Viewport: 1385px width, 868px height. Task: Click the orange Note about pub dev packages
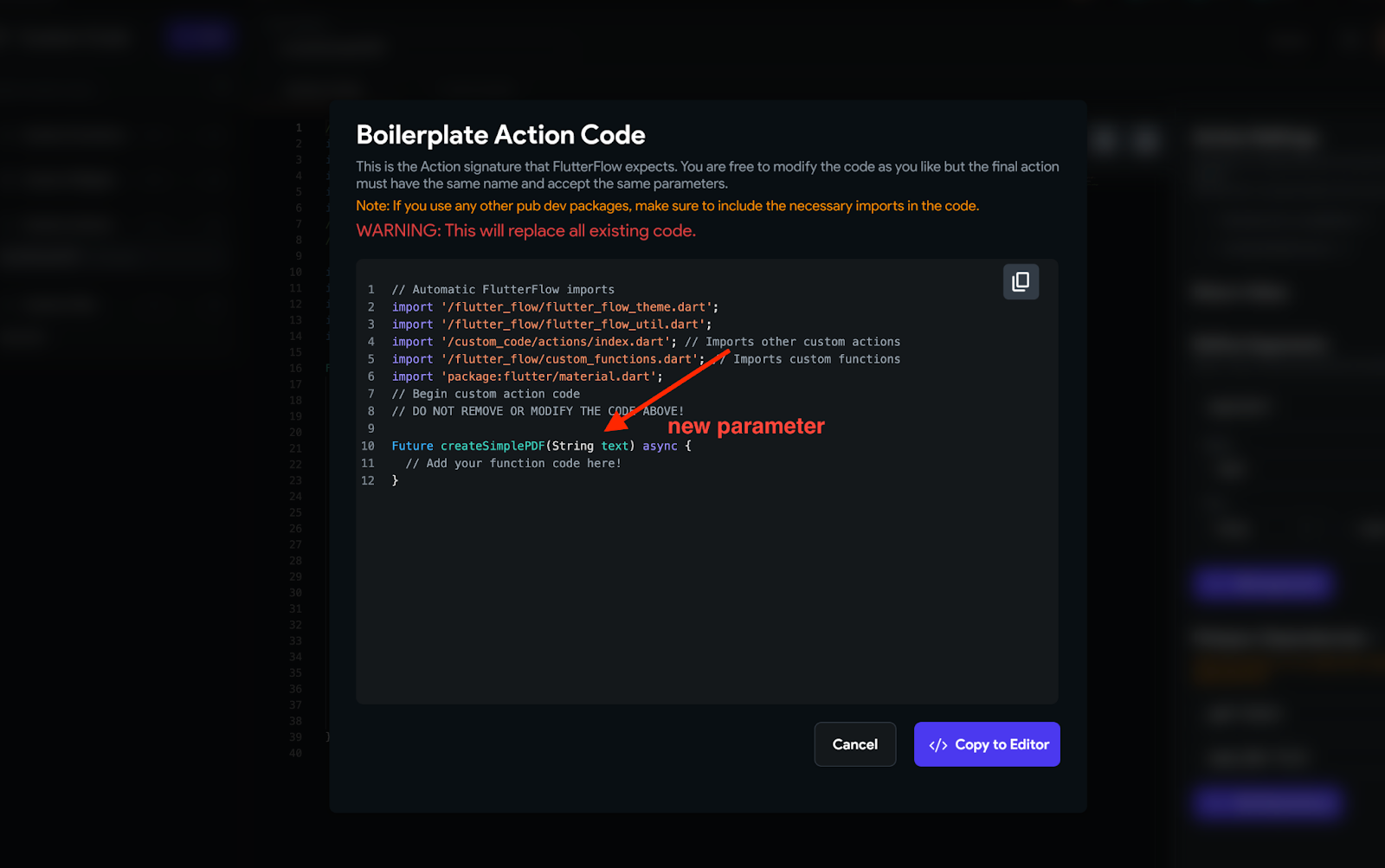coord(667,206)
